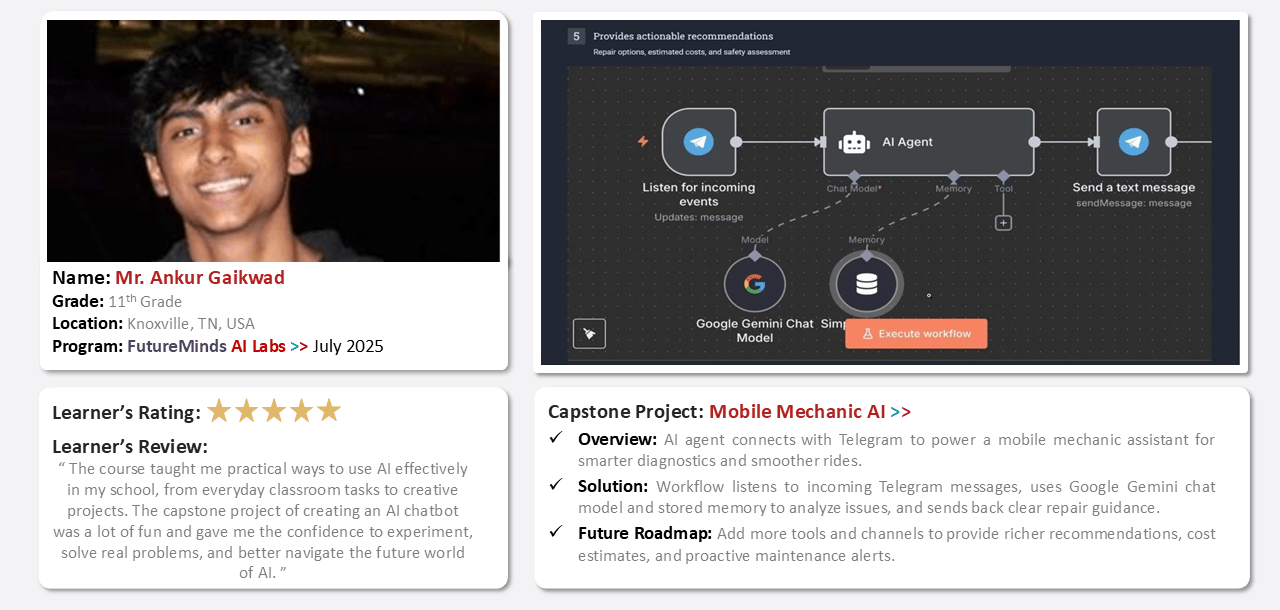Click the checkmark beside Future Roadmap
Image resolution: width=1280 pixels, height=610 pixels.
coord(556,532)
